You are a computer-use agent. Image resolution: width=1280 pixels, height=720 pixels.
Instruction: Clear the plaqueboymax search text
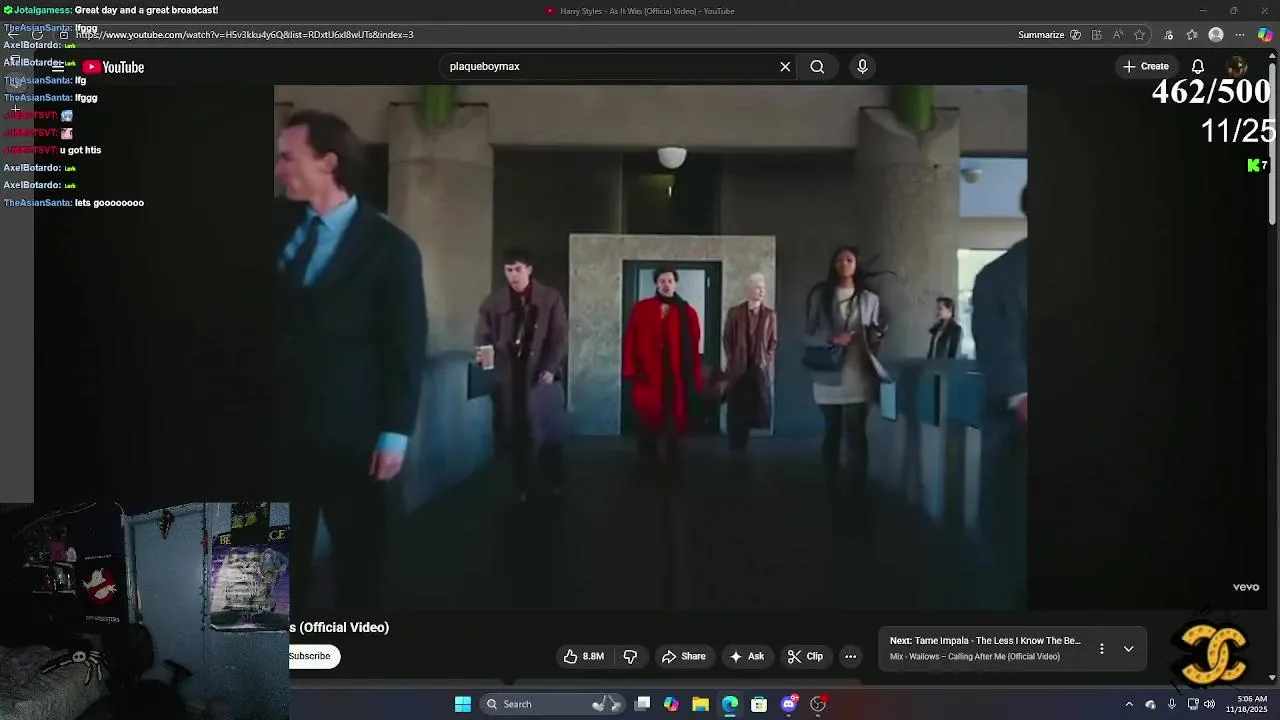tap(785, 67)
